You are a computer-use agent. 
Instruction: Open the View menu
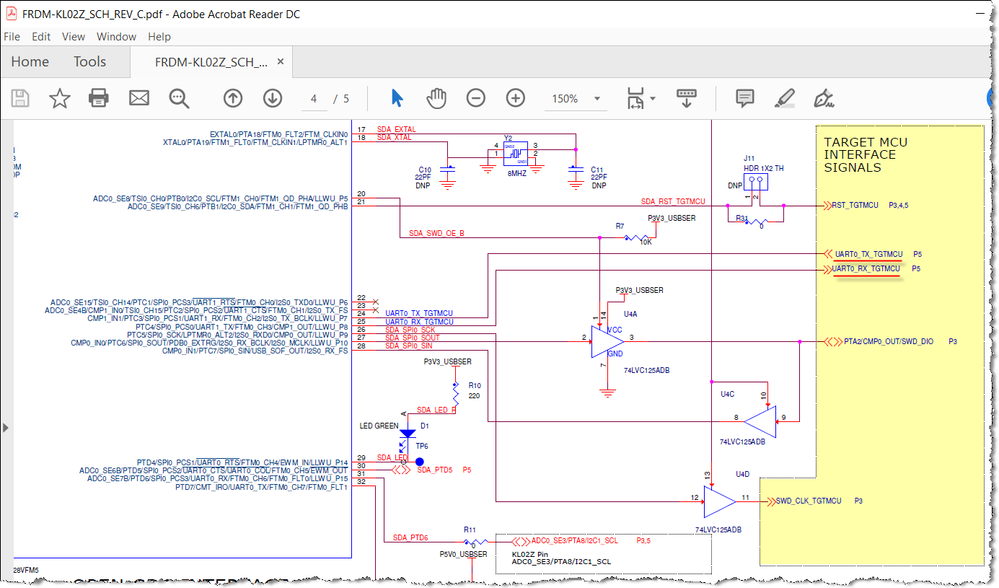point(73,37)
